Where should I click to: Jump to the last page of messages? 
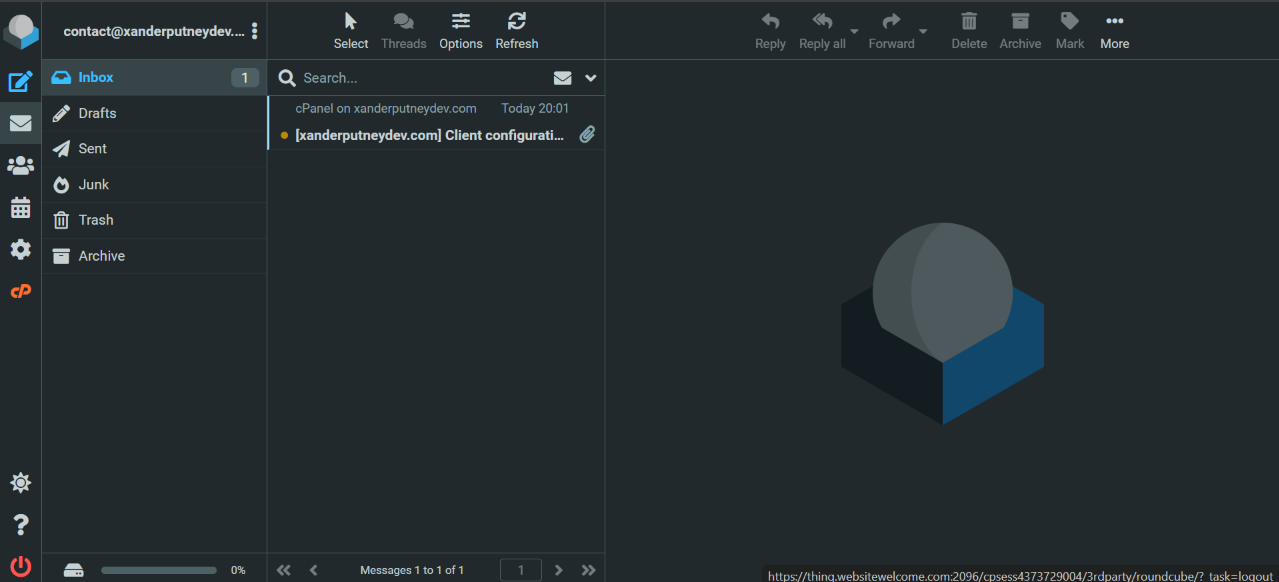point(588,570)
